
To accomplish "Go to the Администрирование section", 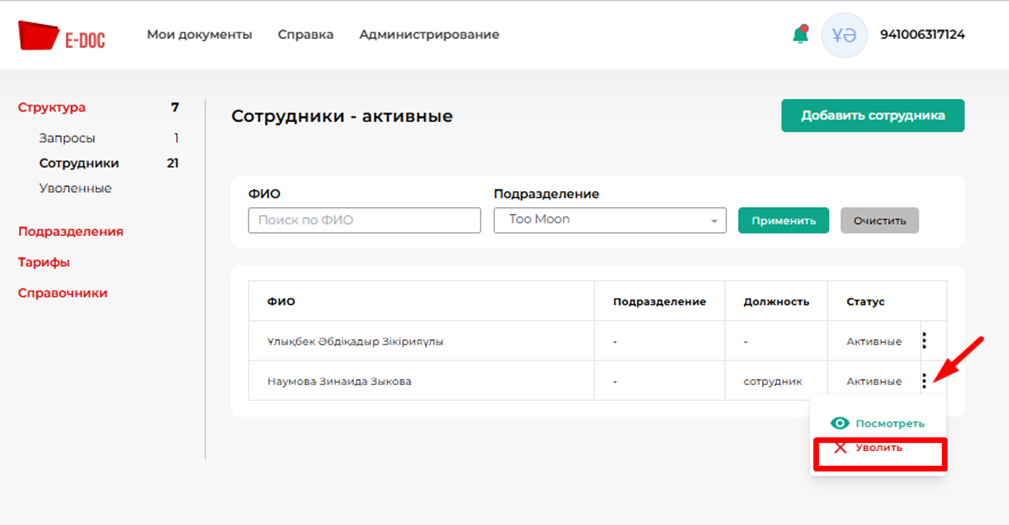I will [x=429, y=35].
